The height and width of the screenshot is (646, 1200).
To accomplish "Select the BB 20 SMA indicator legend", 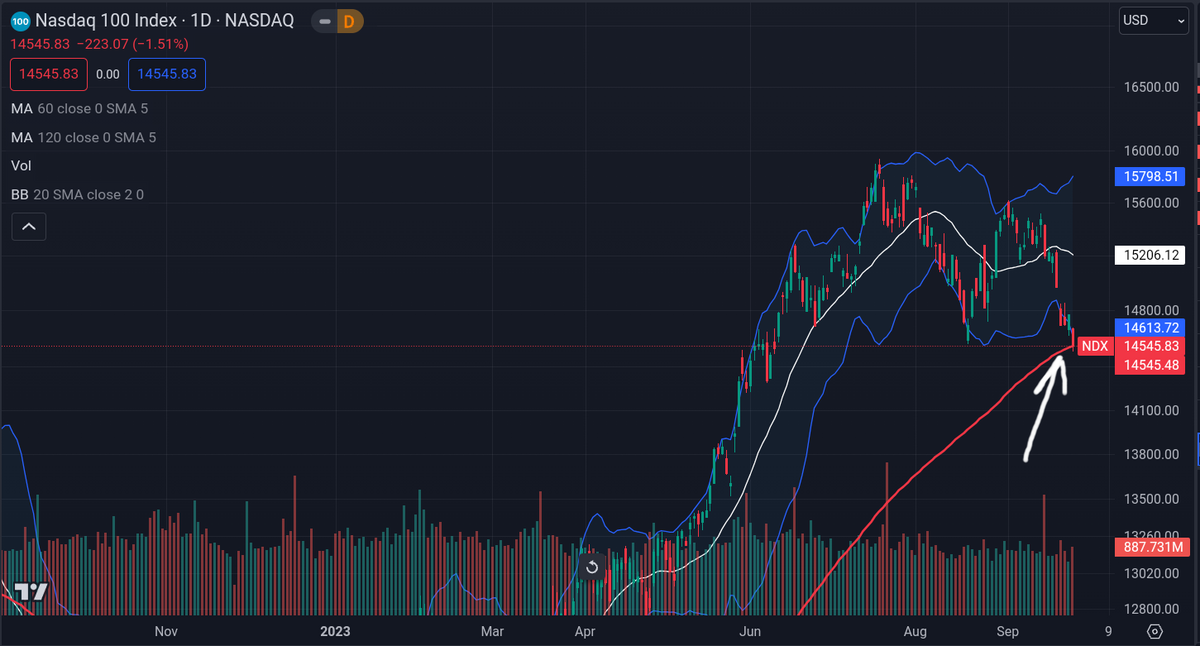I will pos(77,194).
